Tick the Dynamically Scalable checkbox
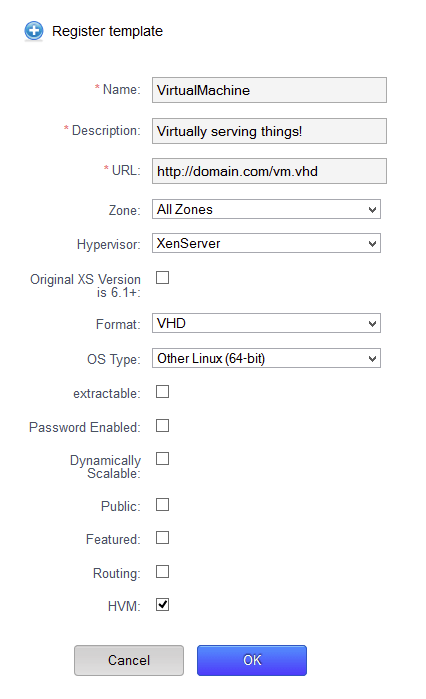This screenshot has width=426, height=699. pos(162,458)
